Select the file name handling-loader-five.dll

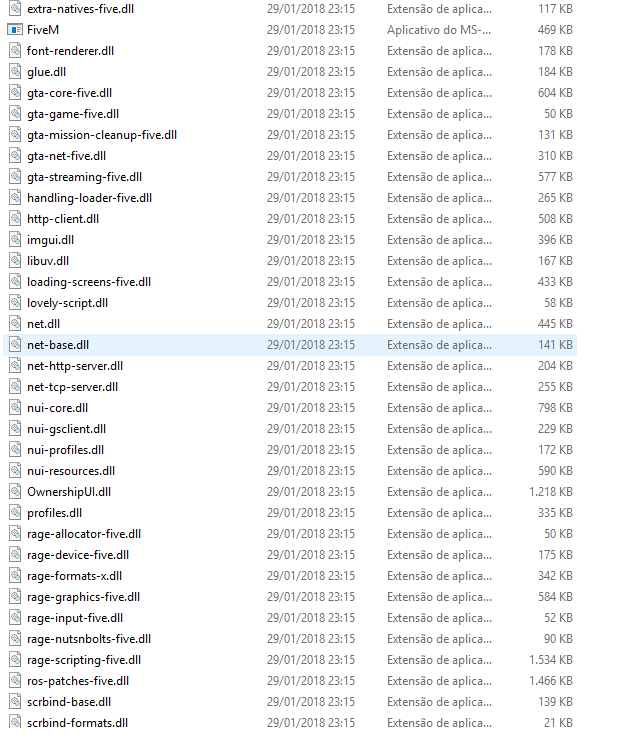tap(90, 198)
